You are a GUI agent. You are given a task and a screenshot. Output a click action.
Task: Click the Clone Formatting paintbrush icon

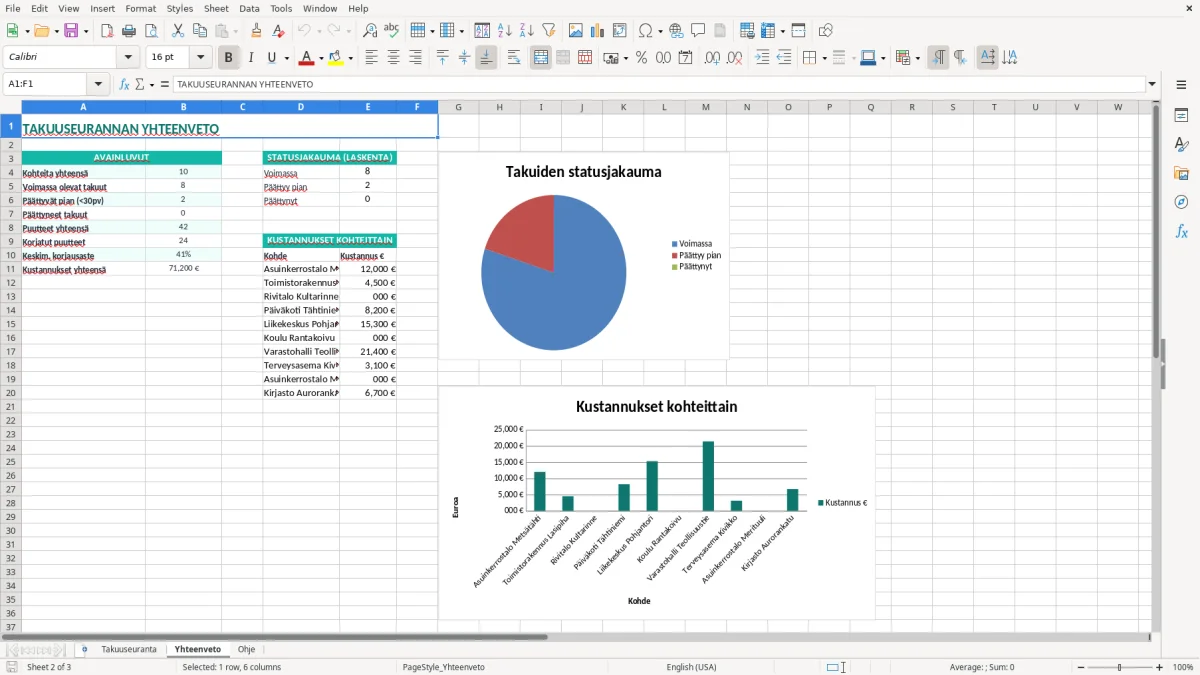click(257, 31)
